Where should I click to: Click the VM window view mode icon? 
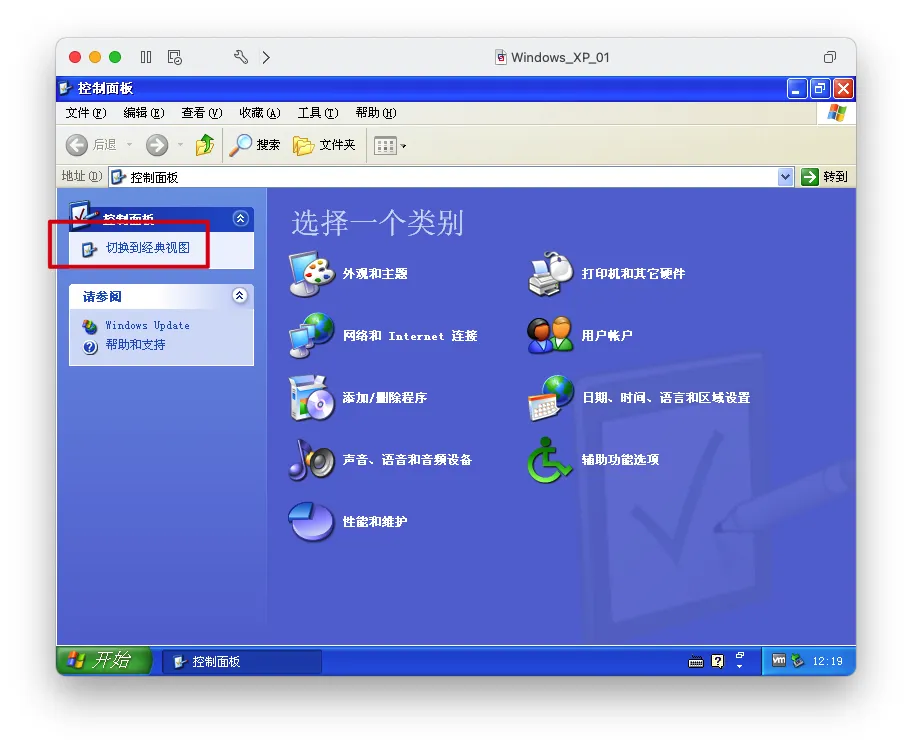coord(829,57)
